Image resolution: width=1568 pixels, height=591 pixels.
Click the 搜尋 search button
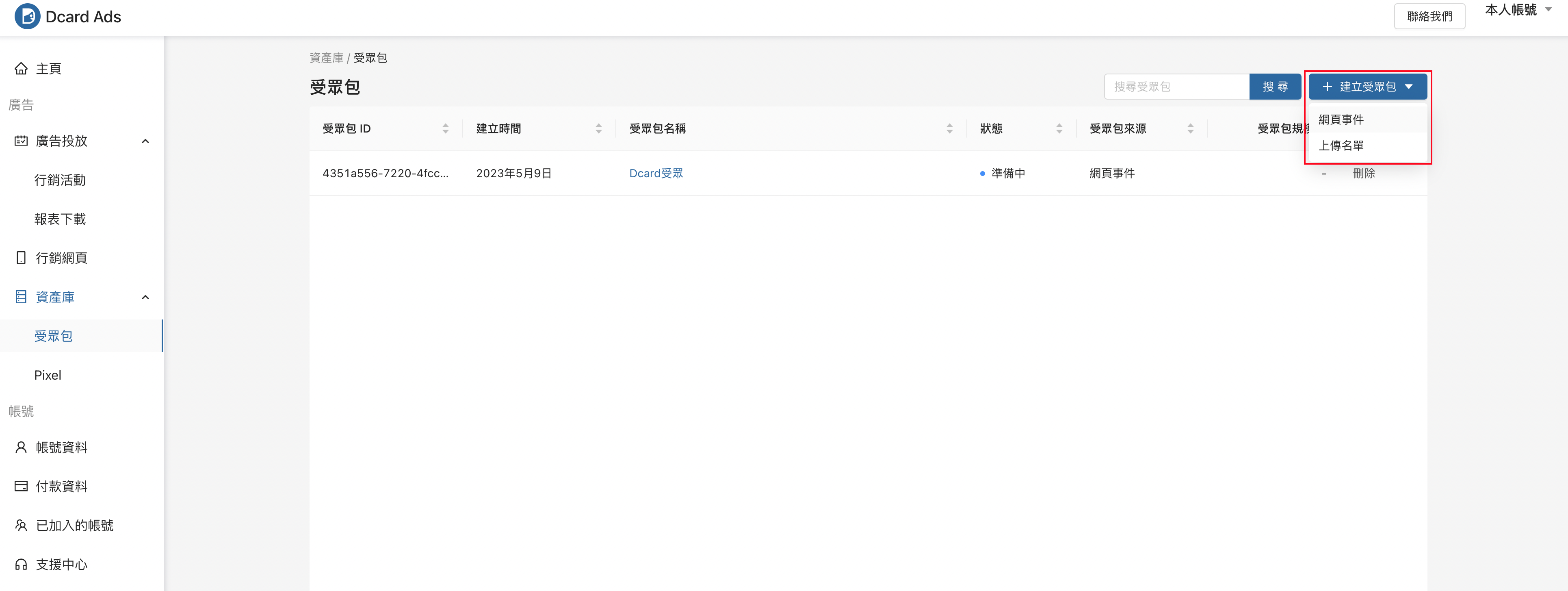pos(1275,87)
